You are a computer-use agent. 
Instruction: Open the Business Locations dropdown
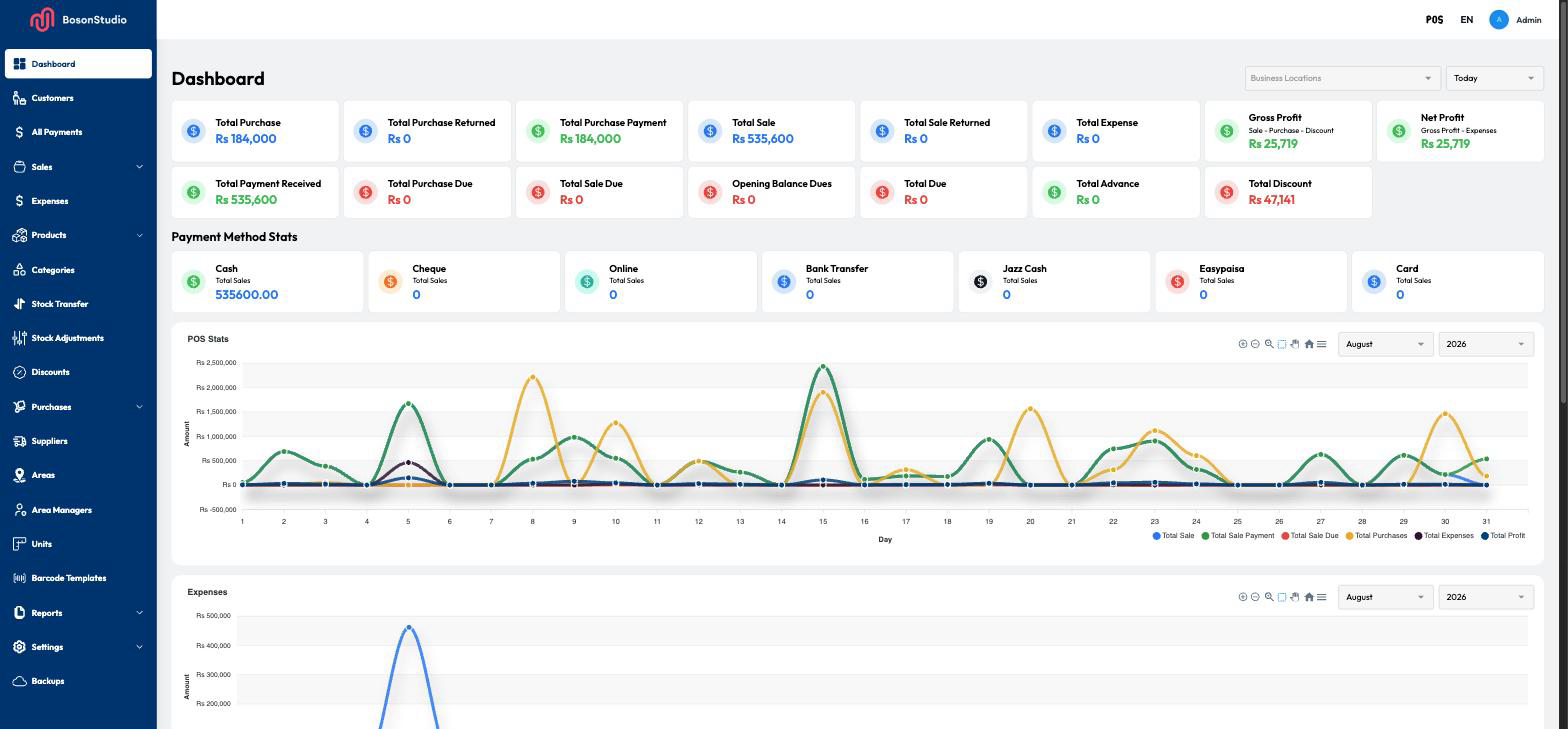1343,78
